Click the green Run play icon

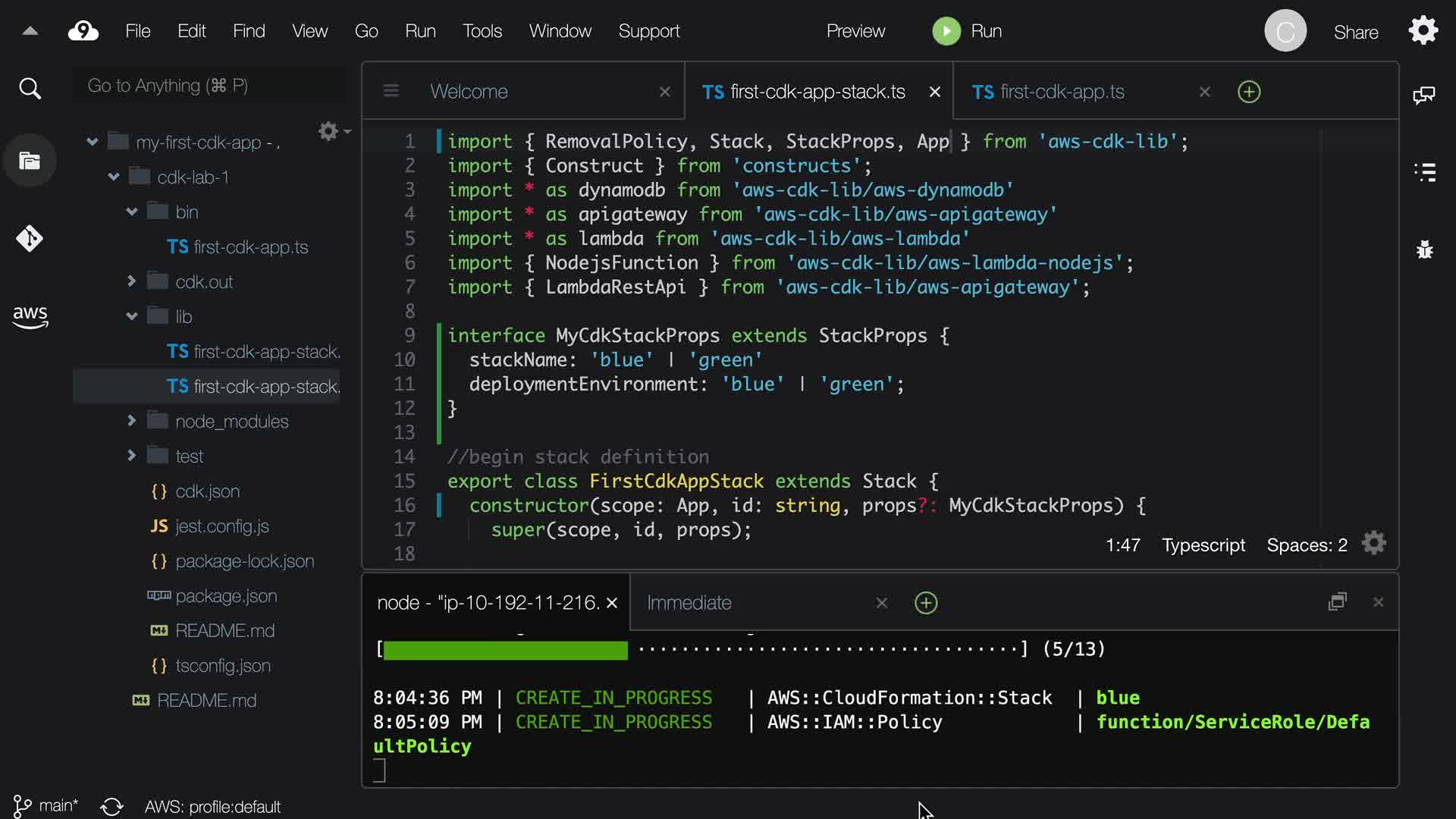[946, 31]
